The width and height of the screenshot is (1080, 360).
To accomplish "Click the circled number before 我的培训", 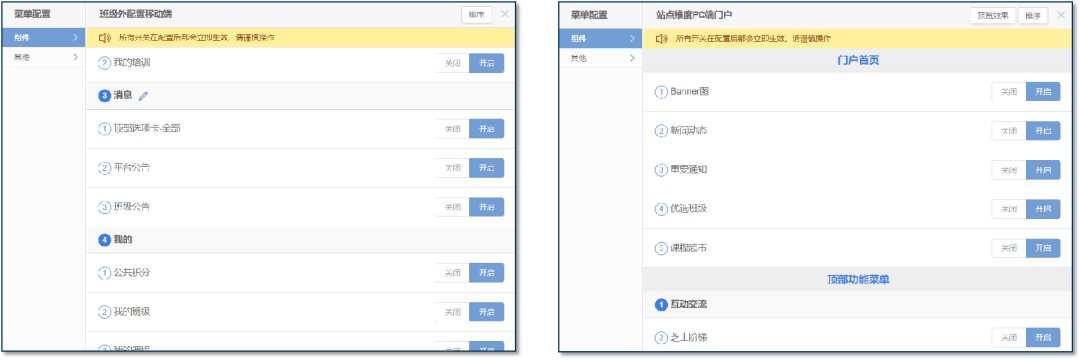I will pos(105,63).
